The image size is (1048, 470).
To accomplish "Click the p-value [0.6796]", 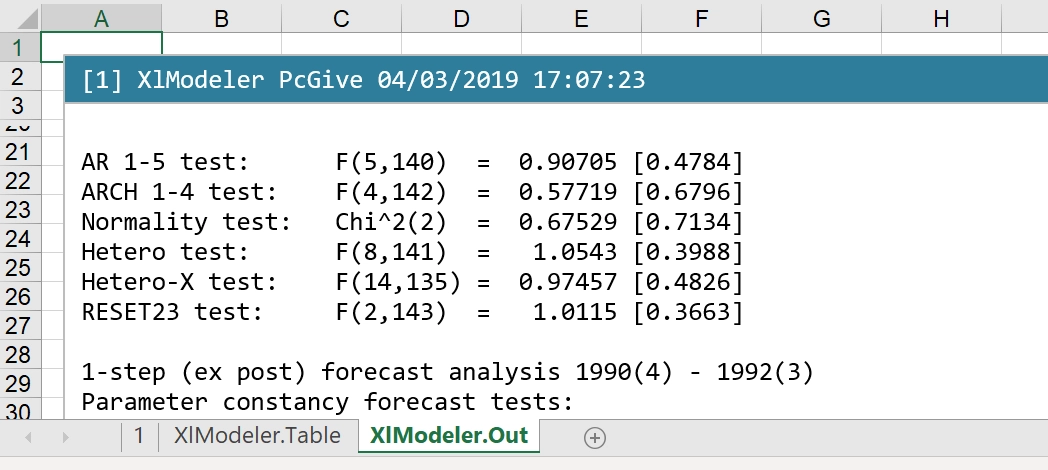I will (688, 192).
